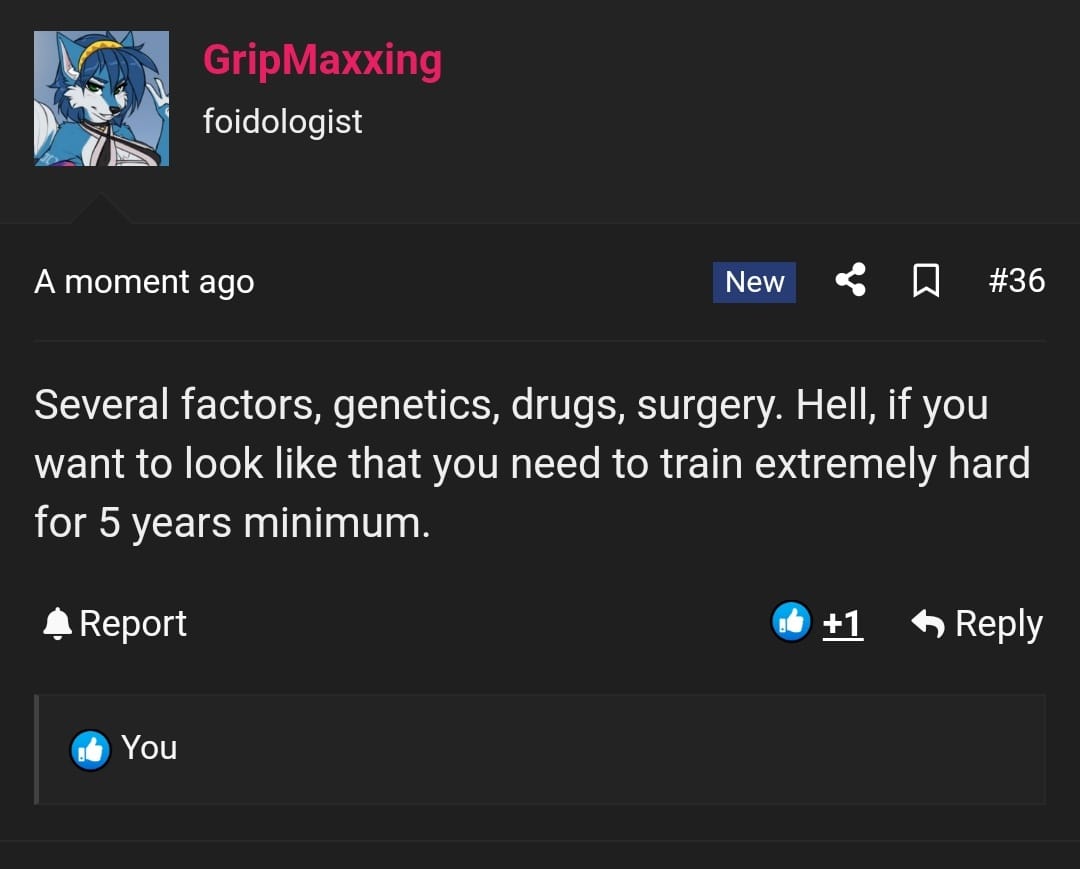Open the 'You' reactions list link
The height and width of the screenshot is (869, 1080).
[x=149, y=748]
